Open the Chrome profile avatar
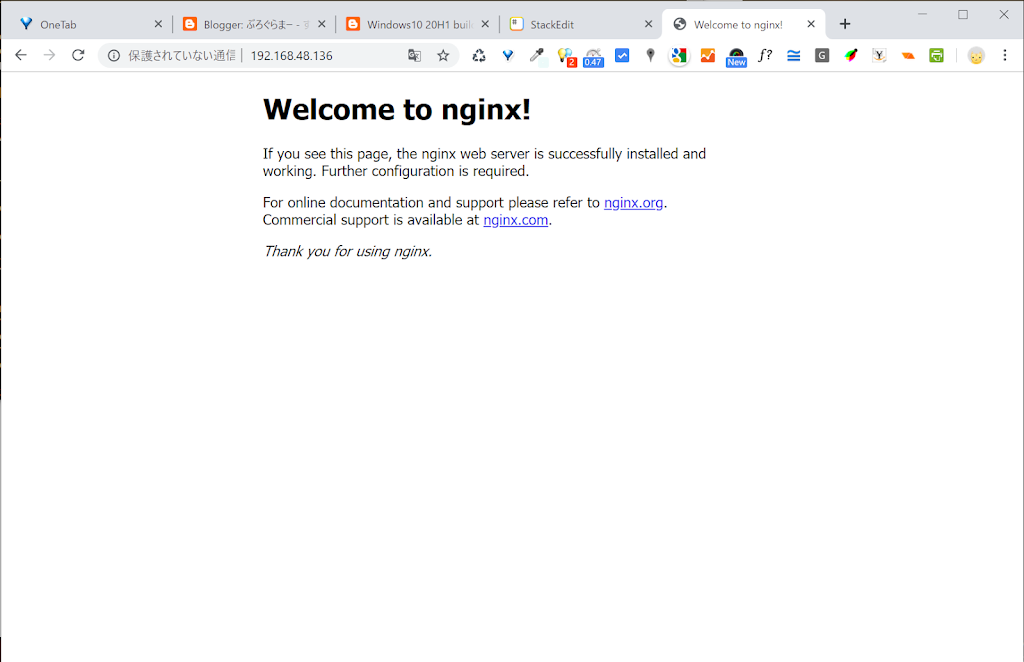This screenshot has width=1024, height=662. click(x=976, y=55)
